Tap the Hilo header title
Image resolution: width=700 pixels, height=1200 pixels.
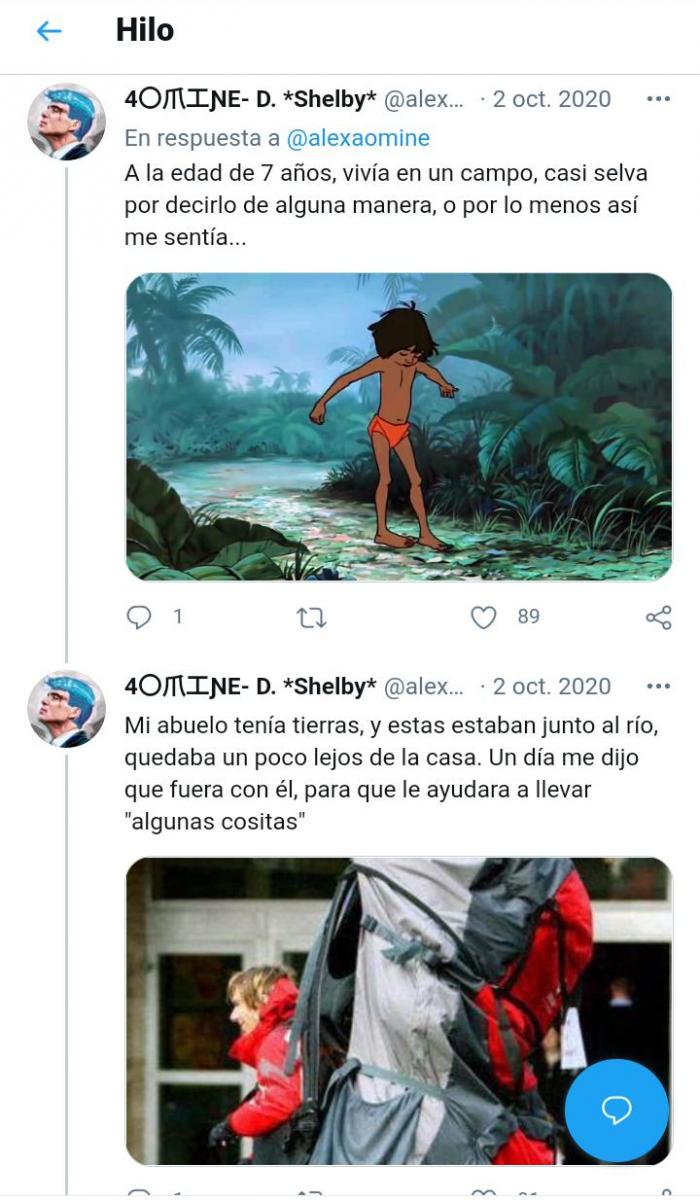145,30
